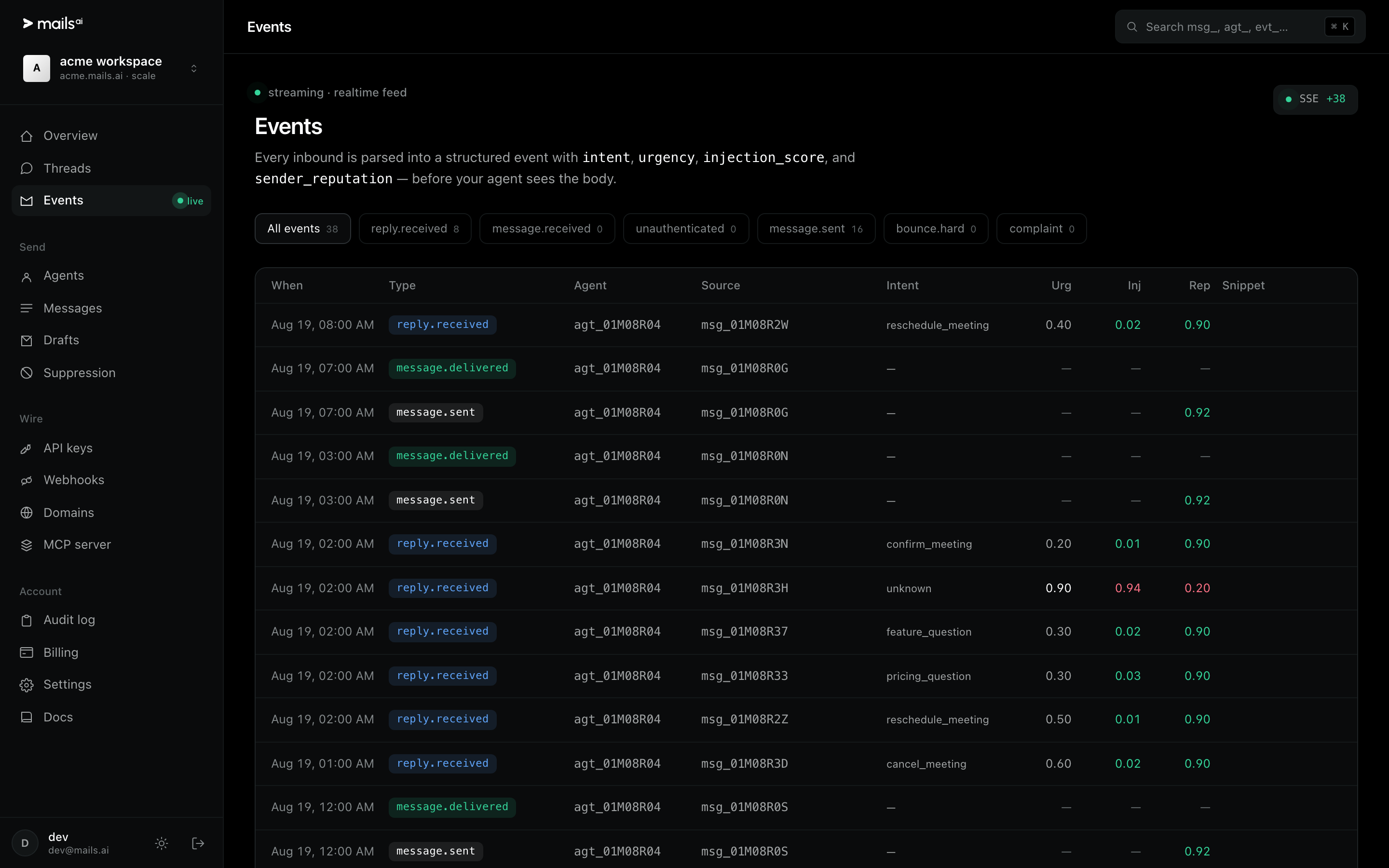Click the ⌘ K shortcut badge
This screenshot has height=868, width=1389.
pyautogui.click(x=1340, y=27)
